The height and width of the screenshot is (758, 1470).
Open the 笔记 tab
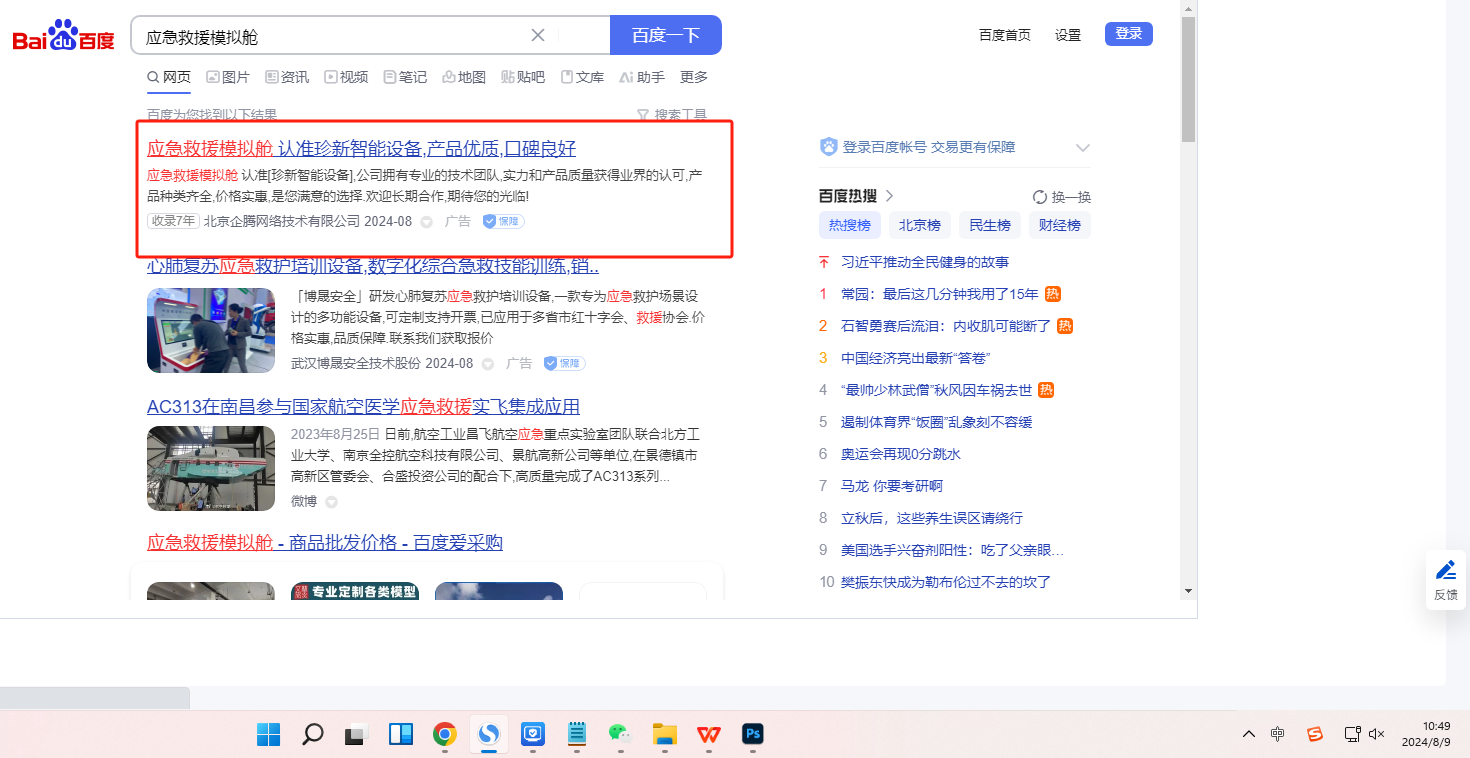click(405, 77)
